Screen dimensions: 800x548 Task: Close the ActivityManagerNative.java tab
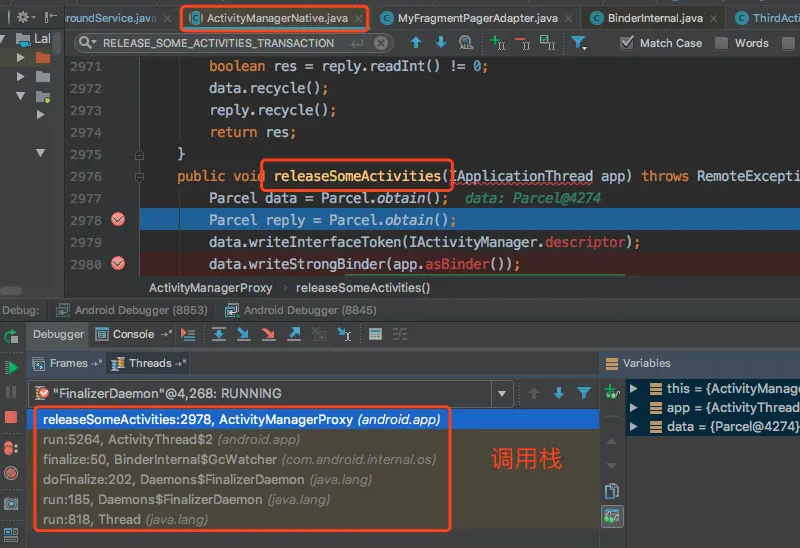(359, 18)
